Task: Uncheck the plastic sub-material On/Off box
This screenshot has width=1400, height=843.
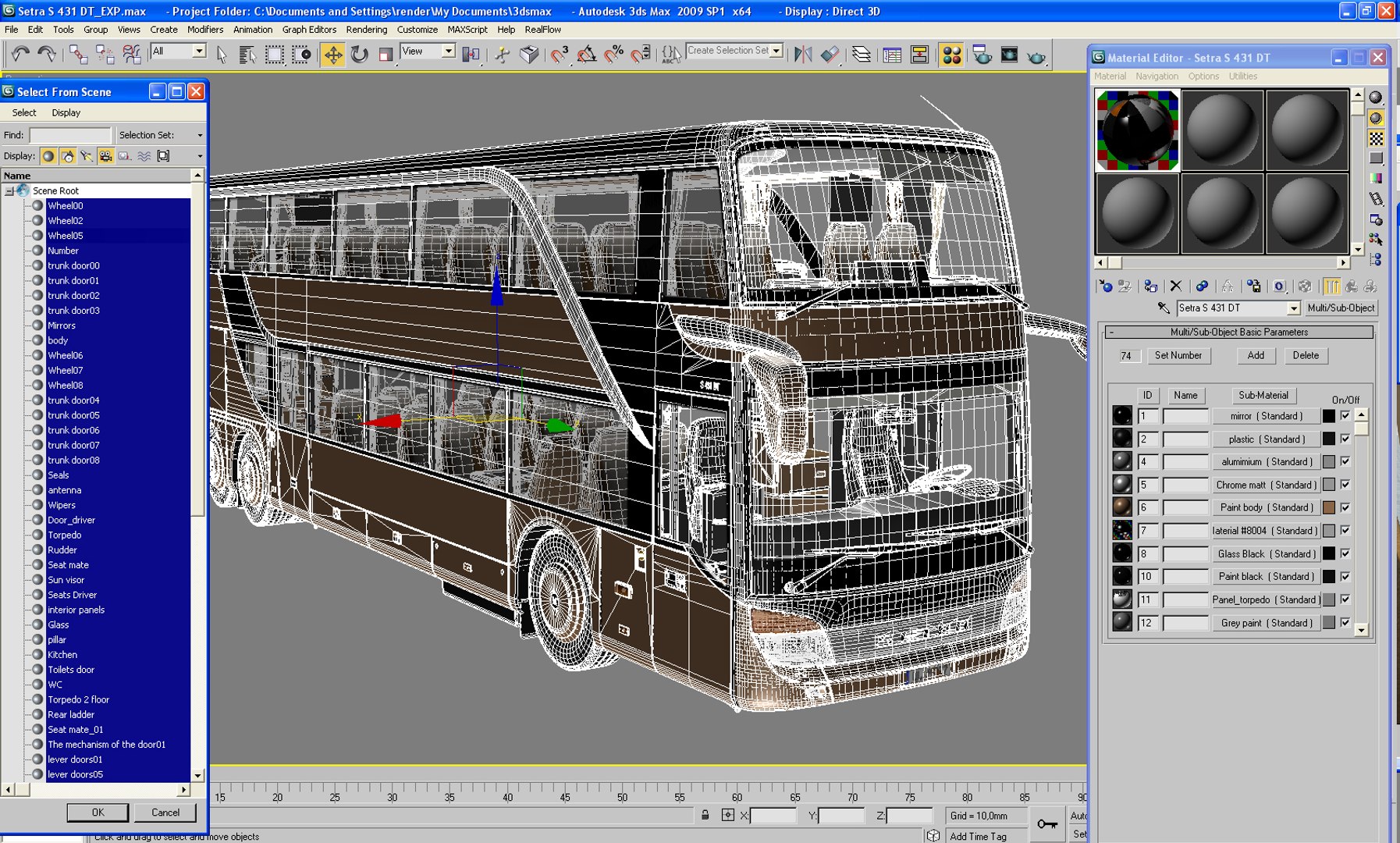Action: 1345,439
